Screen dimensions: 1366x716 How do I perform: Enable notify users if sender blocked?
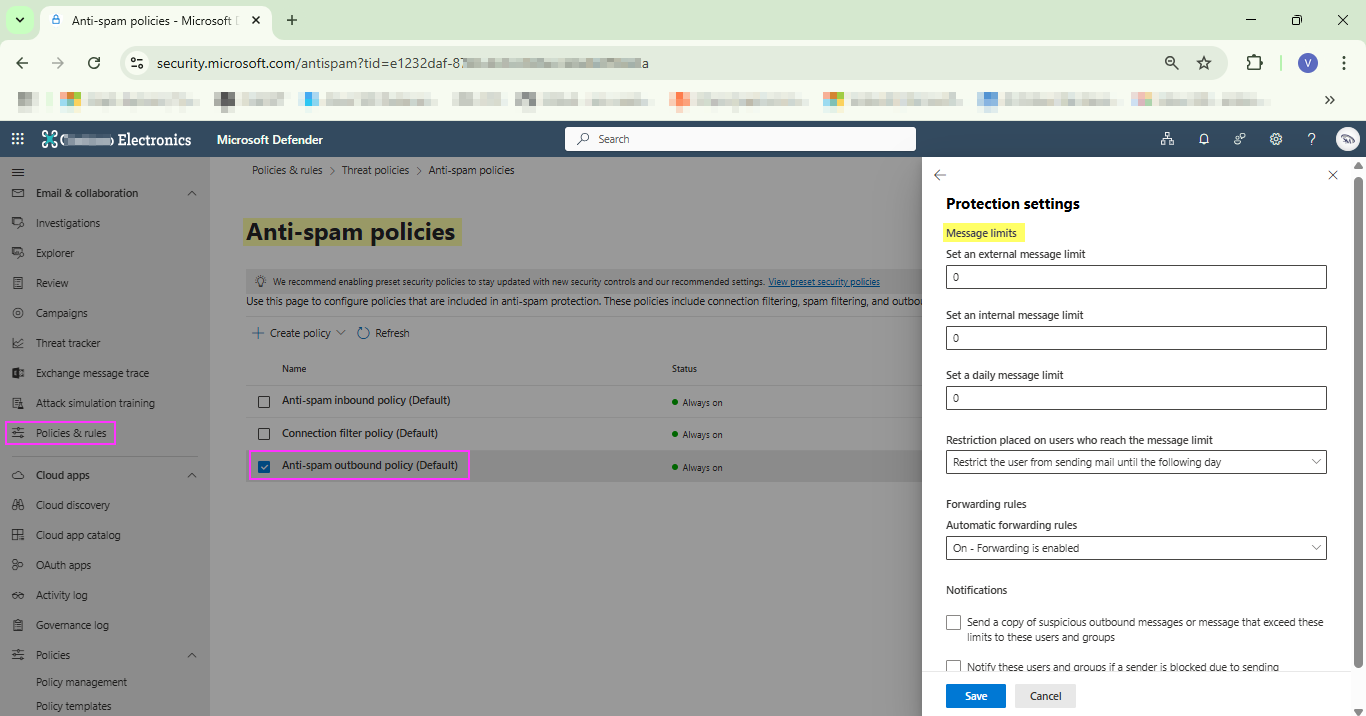tap(953, 667)
